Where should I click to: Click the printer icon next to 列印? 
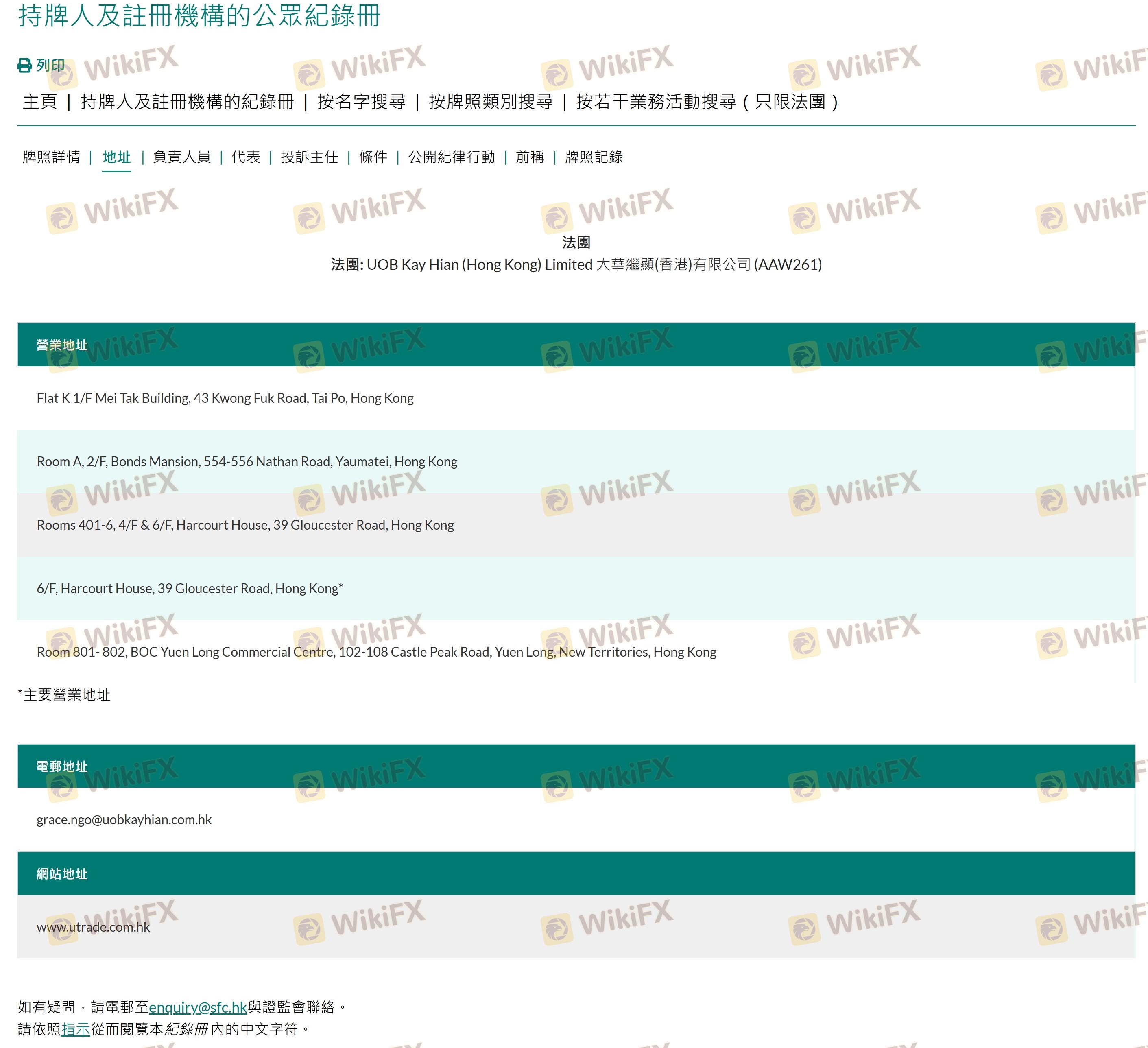click(24, 65)
